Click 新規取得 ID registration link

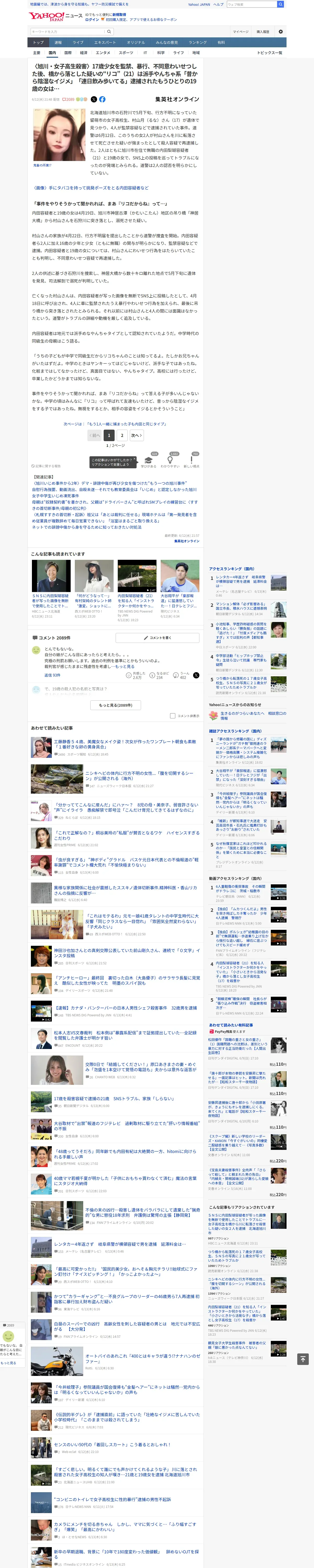pyautogui.click(x=119, y=15)
